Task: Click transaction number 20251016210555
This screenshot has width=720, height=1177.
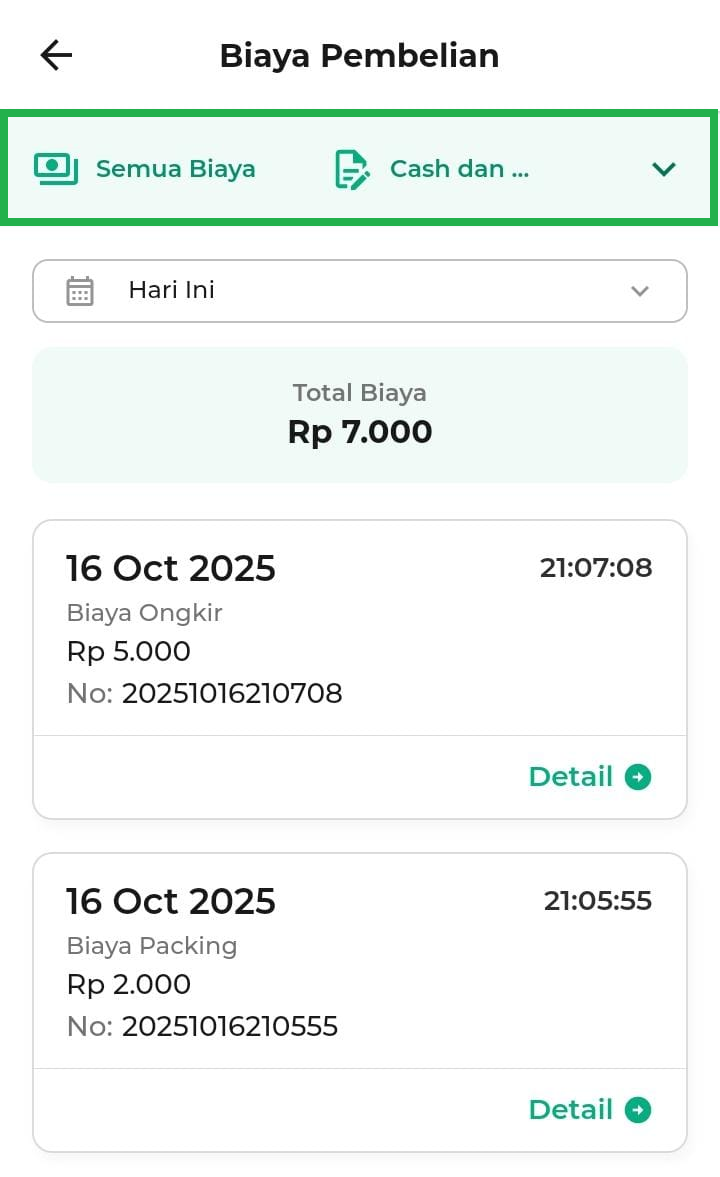Action: coord(230,1026)
